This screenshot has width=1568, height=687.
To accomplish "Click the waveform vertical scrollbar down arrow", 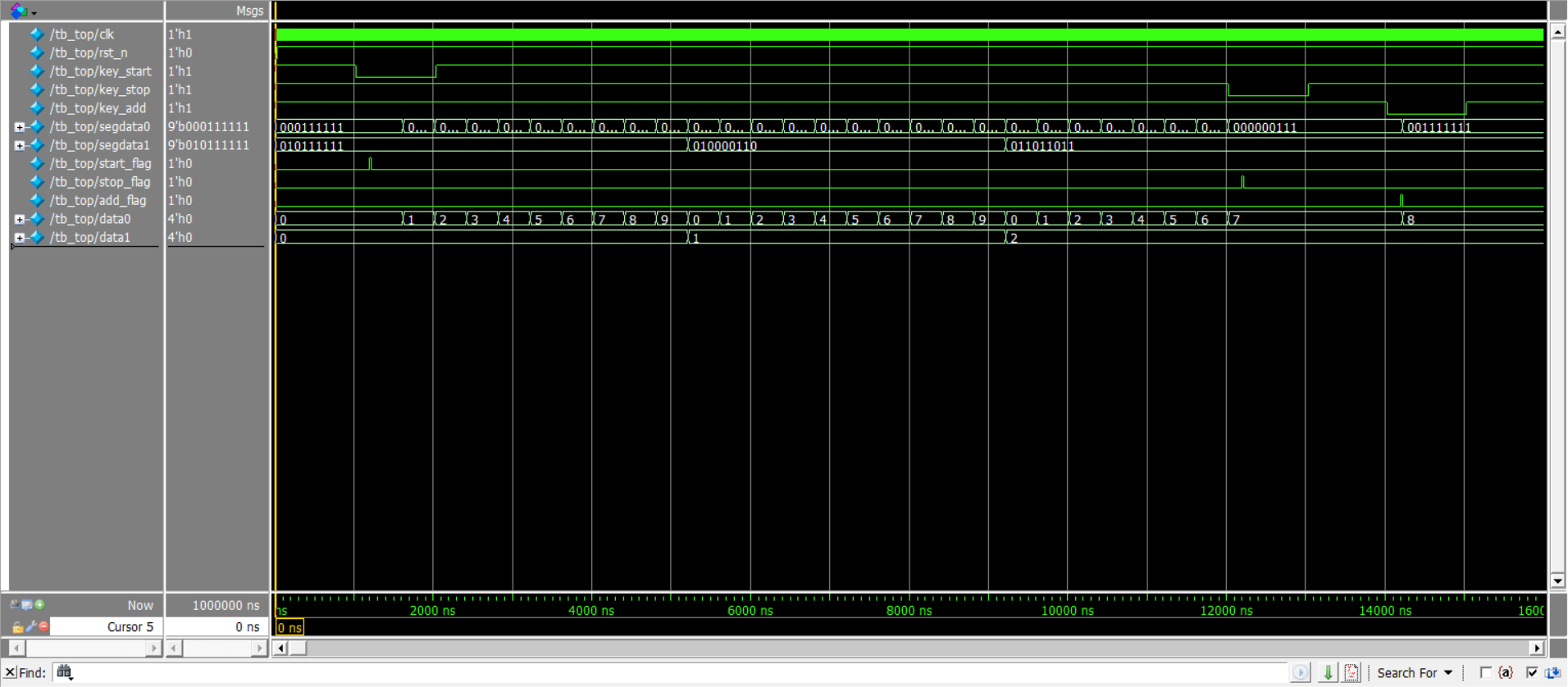I will [x=1557, y=580].
